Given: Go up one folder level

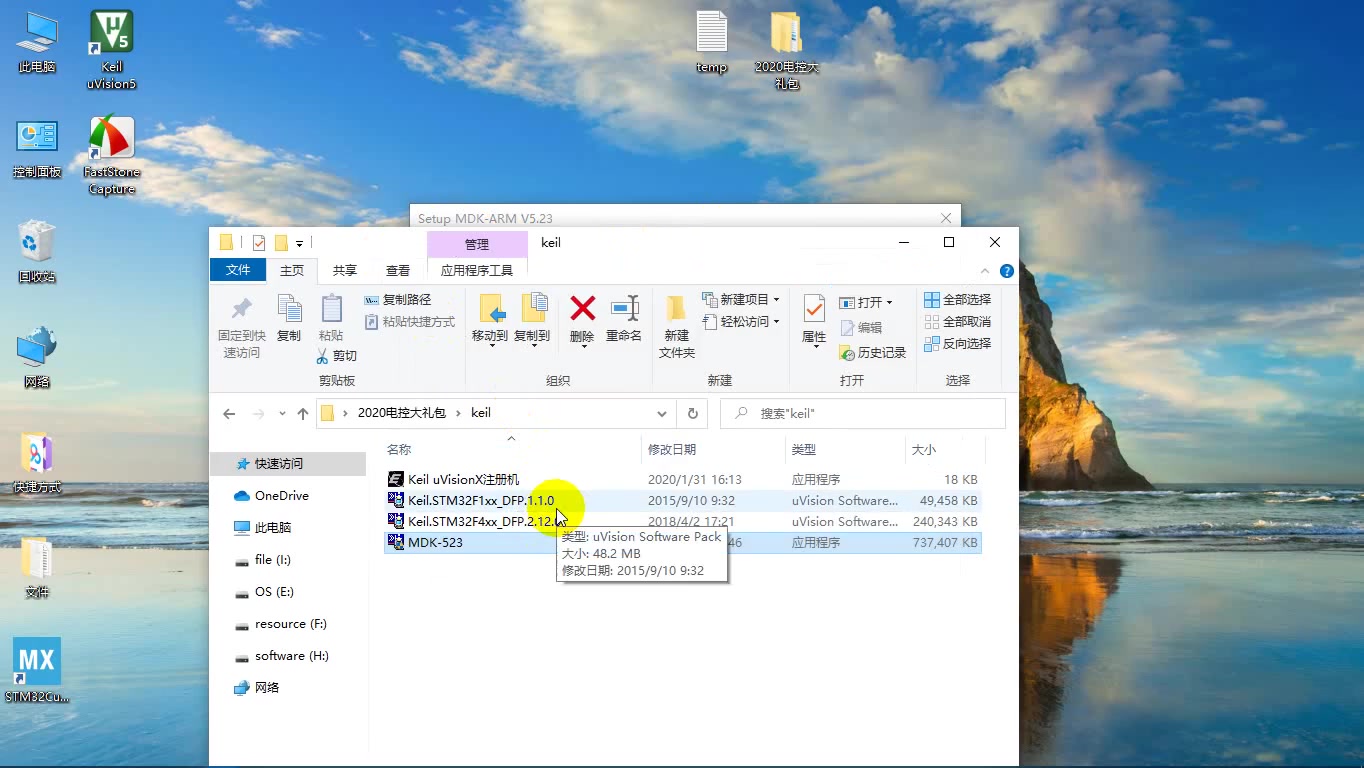Looking at the screenshot, I should coord(303,413).
